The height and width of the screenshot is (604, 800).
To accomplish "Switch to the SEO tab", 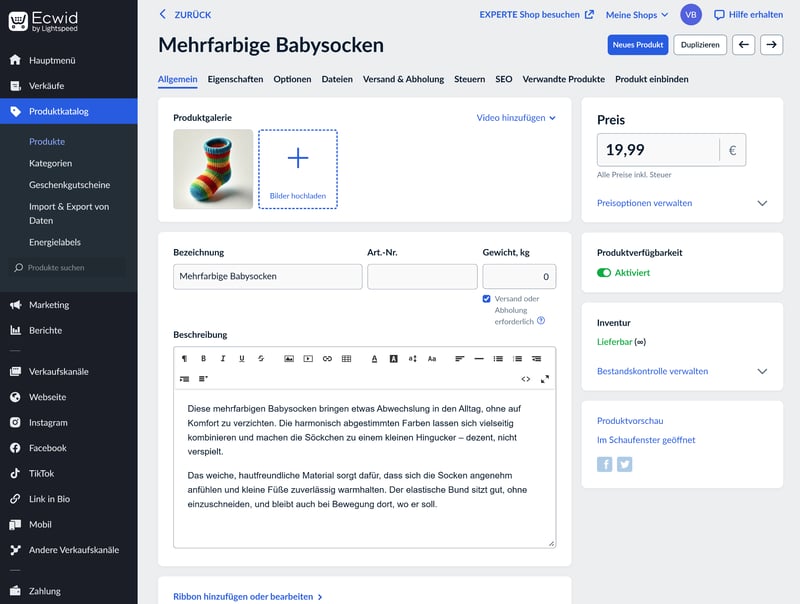I will [x=503, y=79].
